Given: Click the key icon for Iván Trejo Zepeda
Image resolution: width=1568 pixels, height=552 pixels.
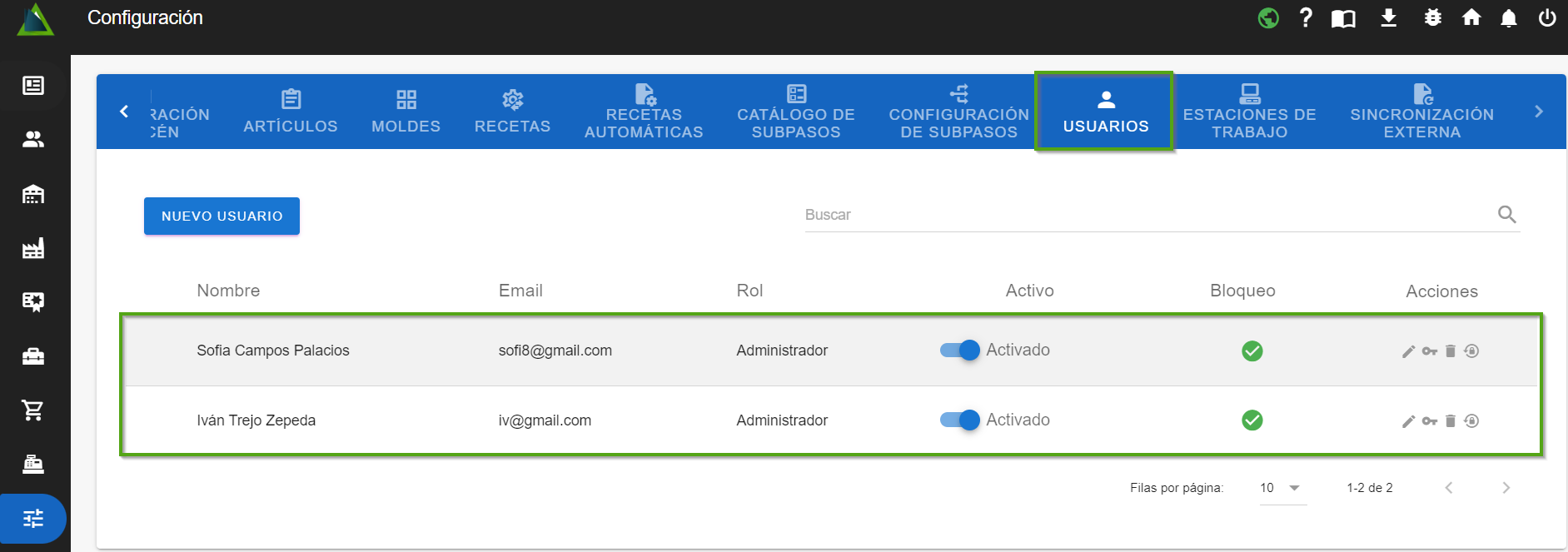Looking at the screenshot, I should pos(1430,421).
